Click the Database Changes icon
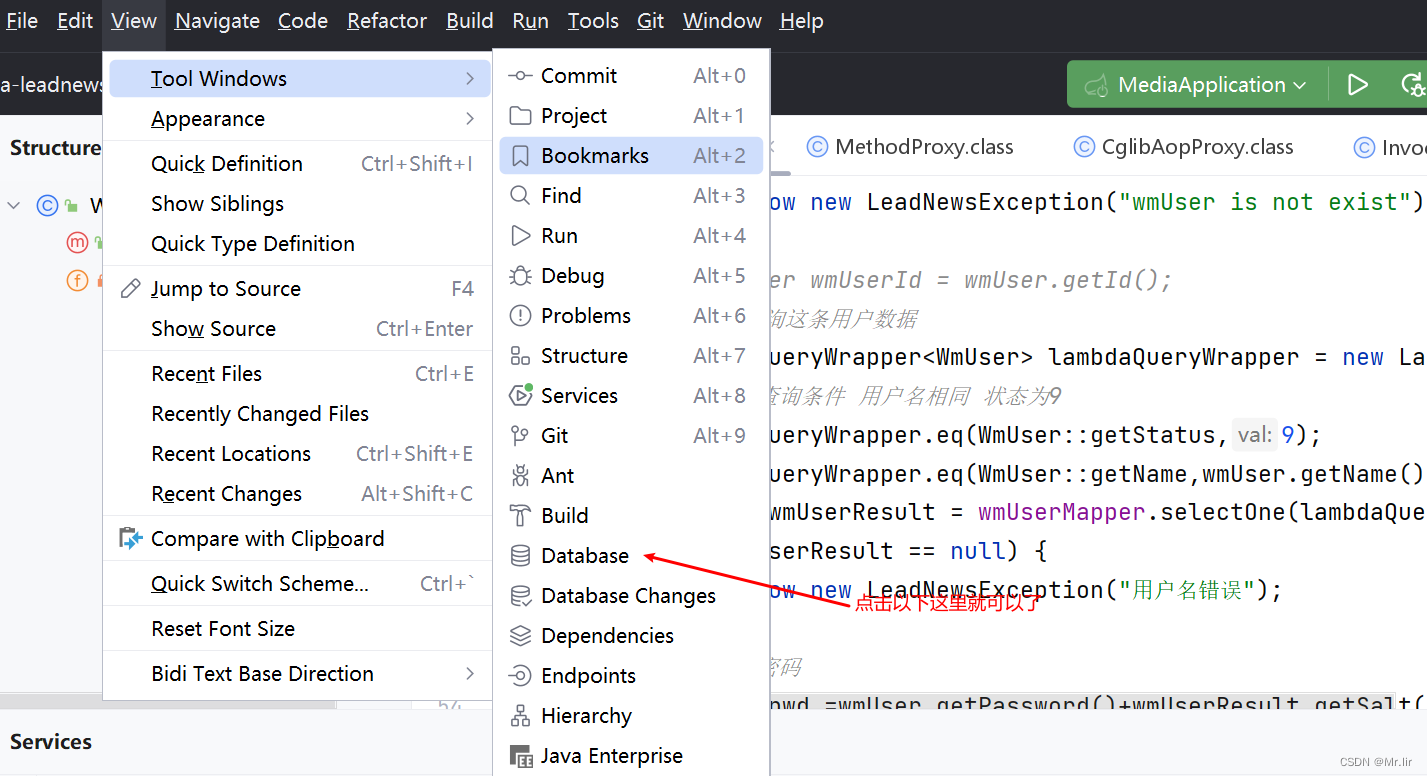 [520, 596]
